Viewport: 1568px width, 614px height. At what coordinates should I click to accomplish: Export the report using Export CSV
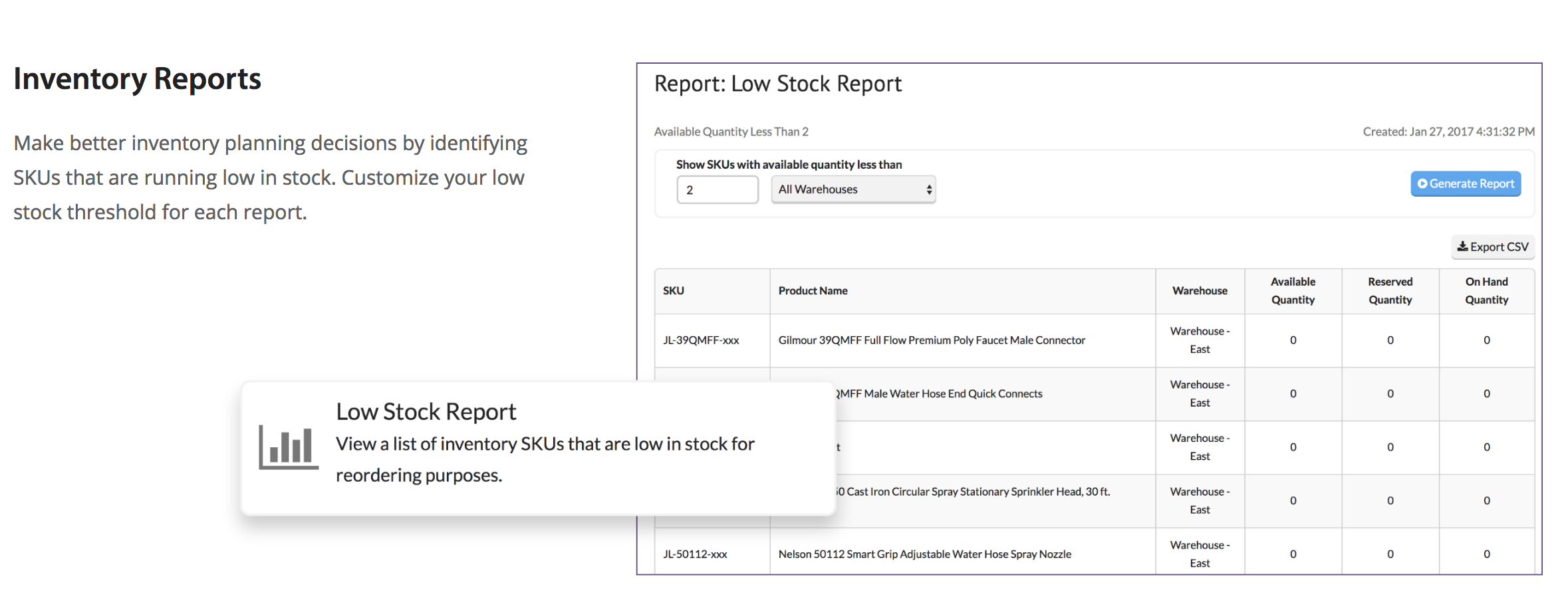pyautogui.click(x=1493, y=247)
